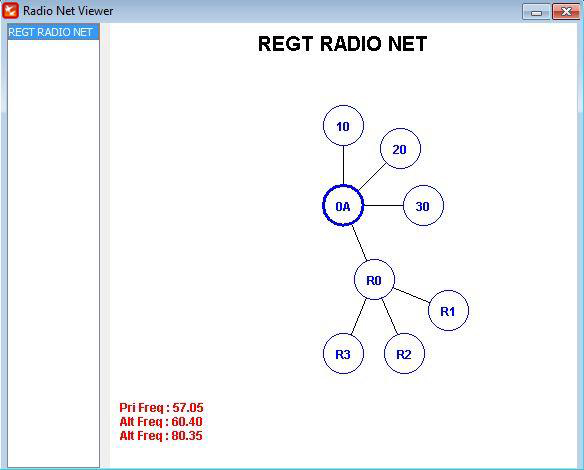Click the 0A control station node
584x470 pixels.
tap(343, 206)
